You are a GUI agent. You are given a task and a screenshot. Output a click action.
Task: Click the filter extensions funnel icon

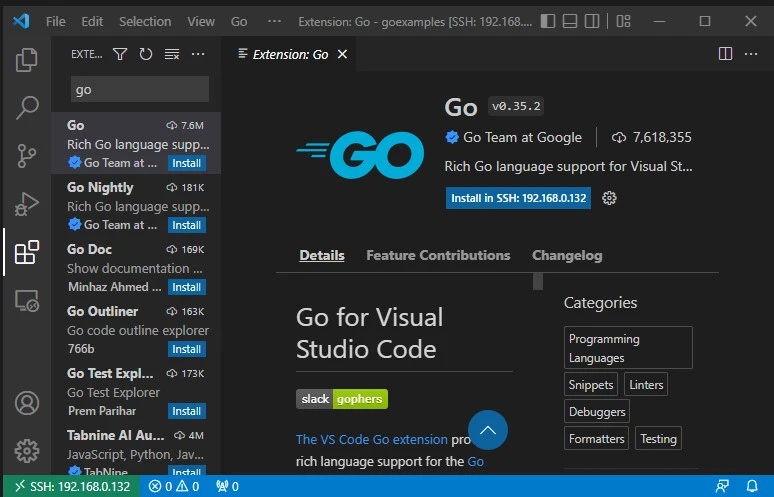120,54
